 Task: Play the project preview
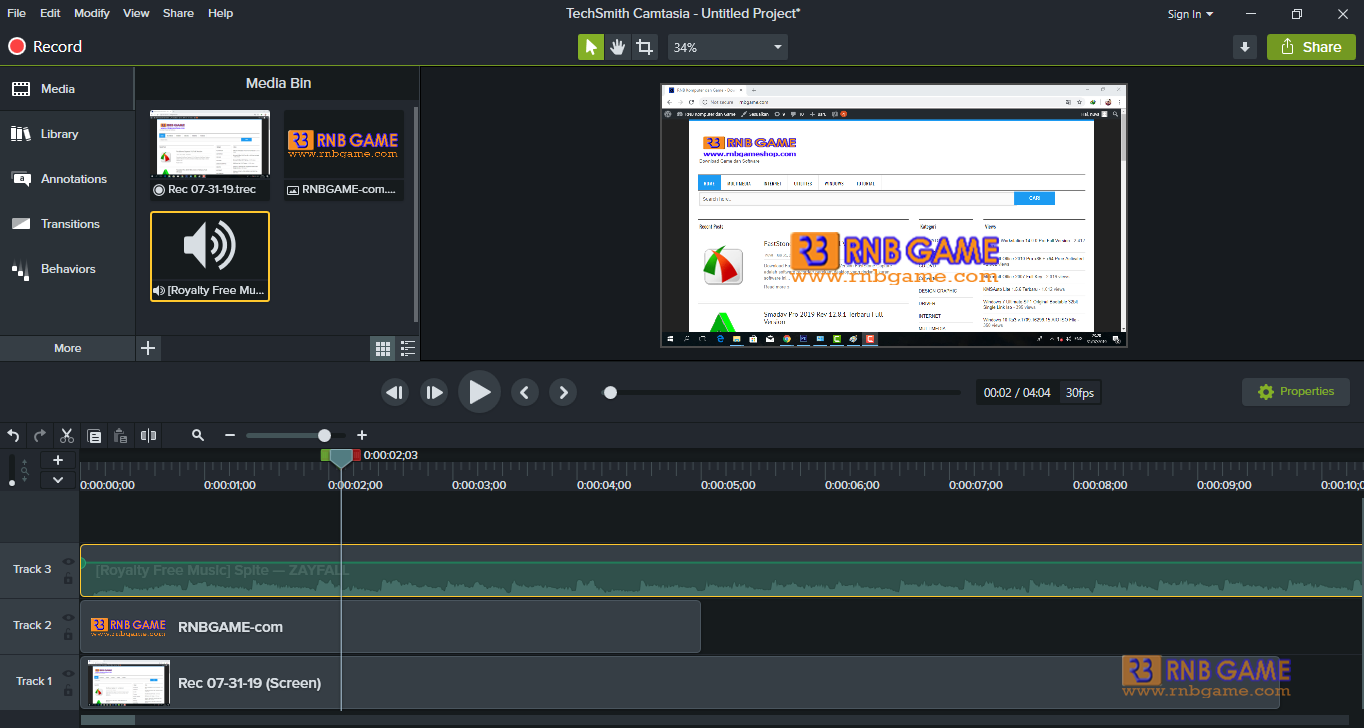tap(479, 392)
